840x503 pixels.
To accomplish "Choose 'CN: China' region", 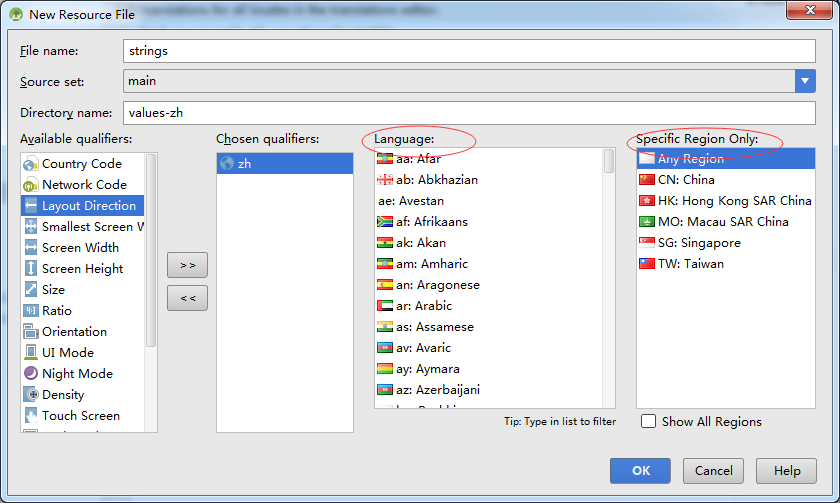I will point(685,180).
